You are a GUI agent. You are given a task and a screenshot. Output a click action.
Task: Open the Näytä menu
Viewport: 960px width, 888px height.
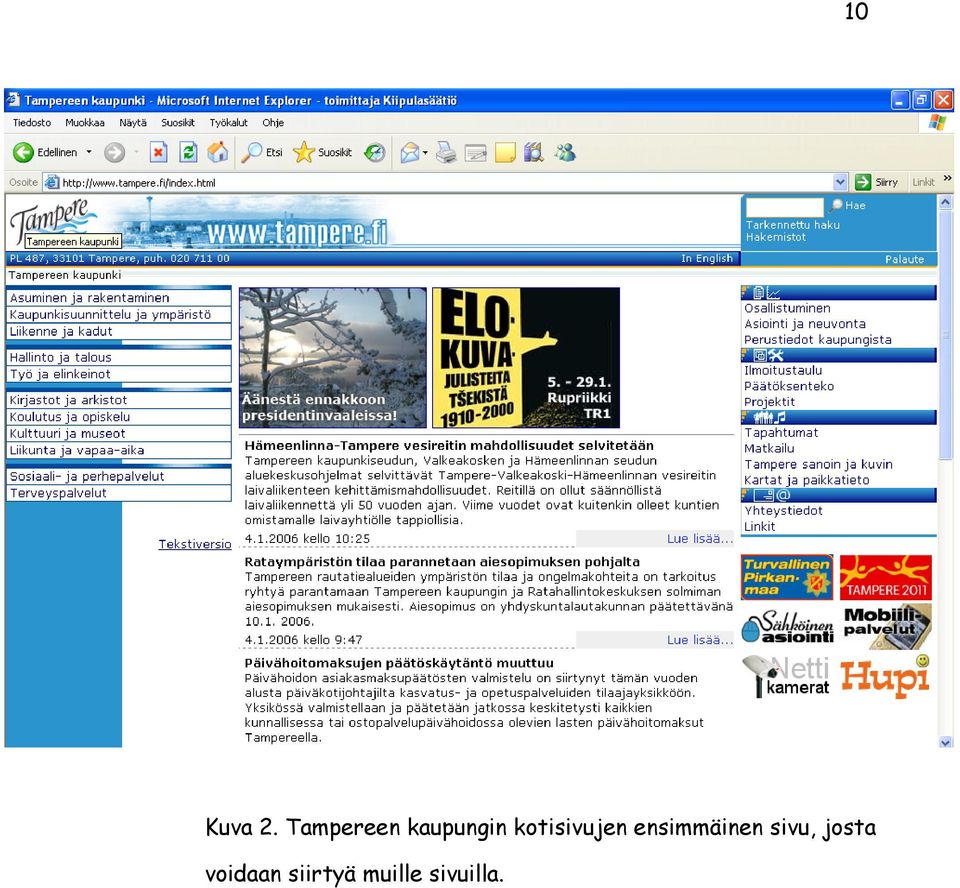tap(133, 122)
